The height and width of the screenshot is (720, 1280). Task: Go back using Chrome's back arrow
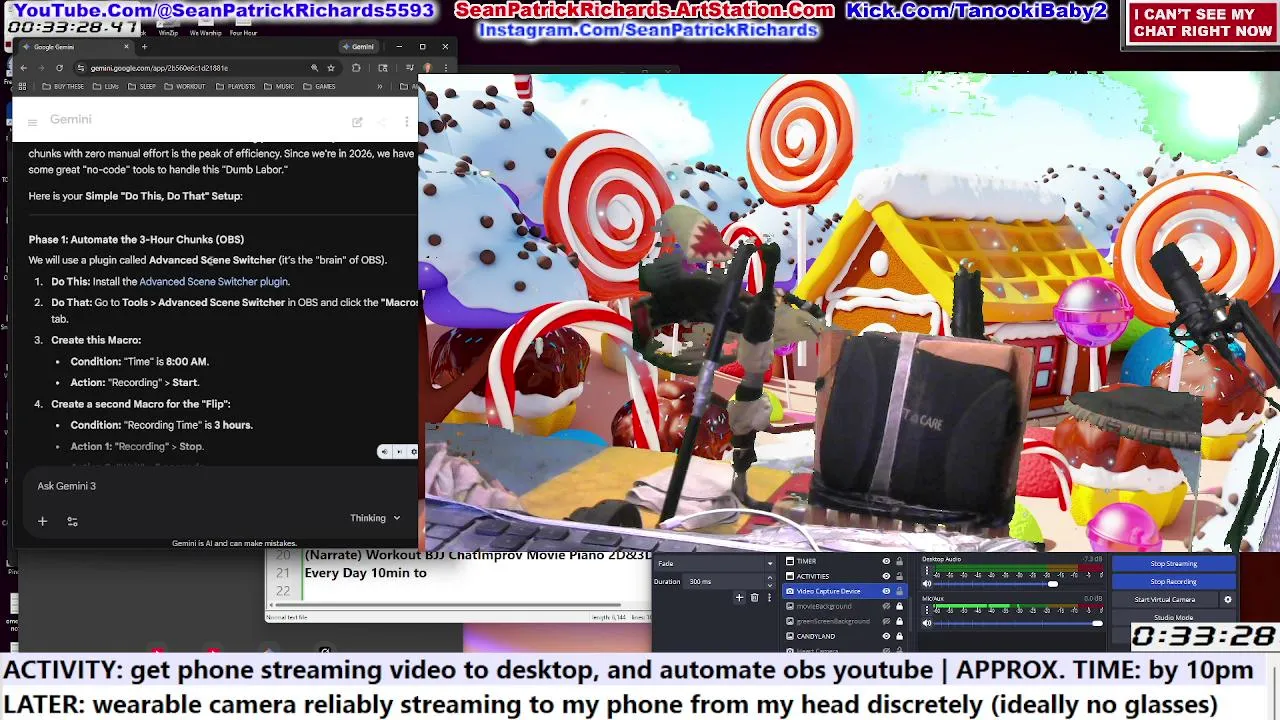coord(23,68)
